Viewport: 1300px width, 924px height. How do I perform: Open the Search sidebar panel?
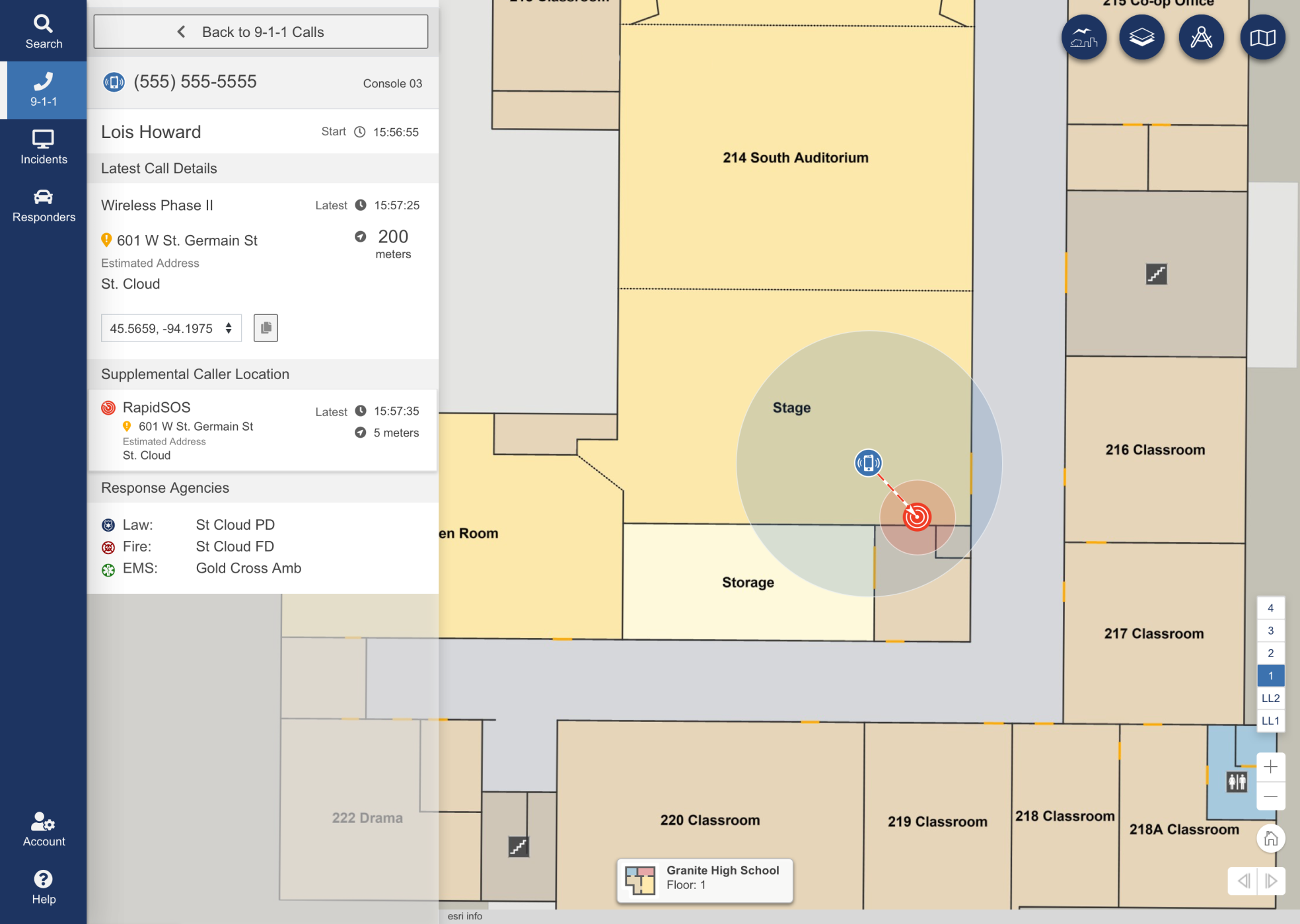(x=44, y=32)
